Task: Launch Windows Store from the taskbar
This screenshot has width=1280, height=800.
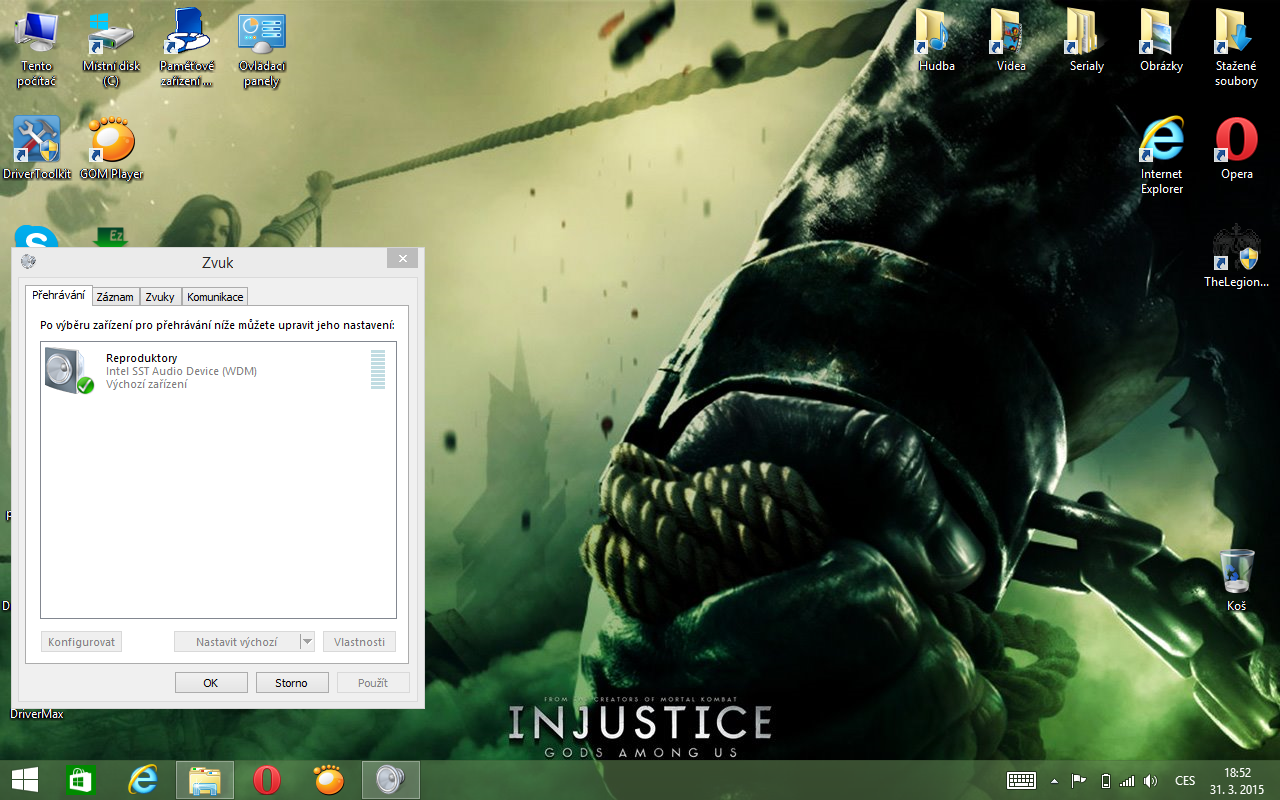Action: [x=80, y=780]
